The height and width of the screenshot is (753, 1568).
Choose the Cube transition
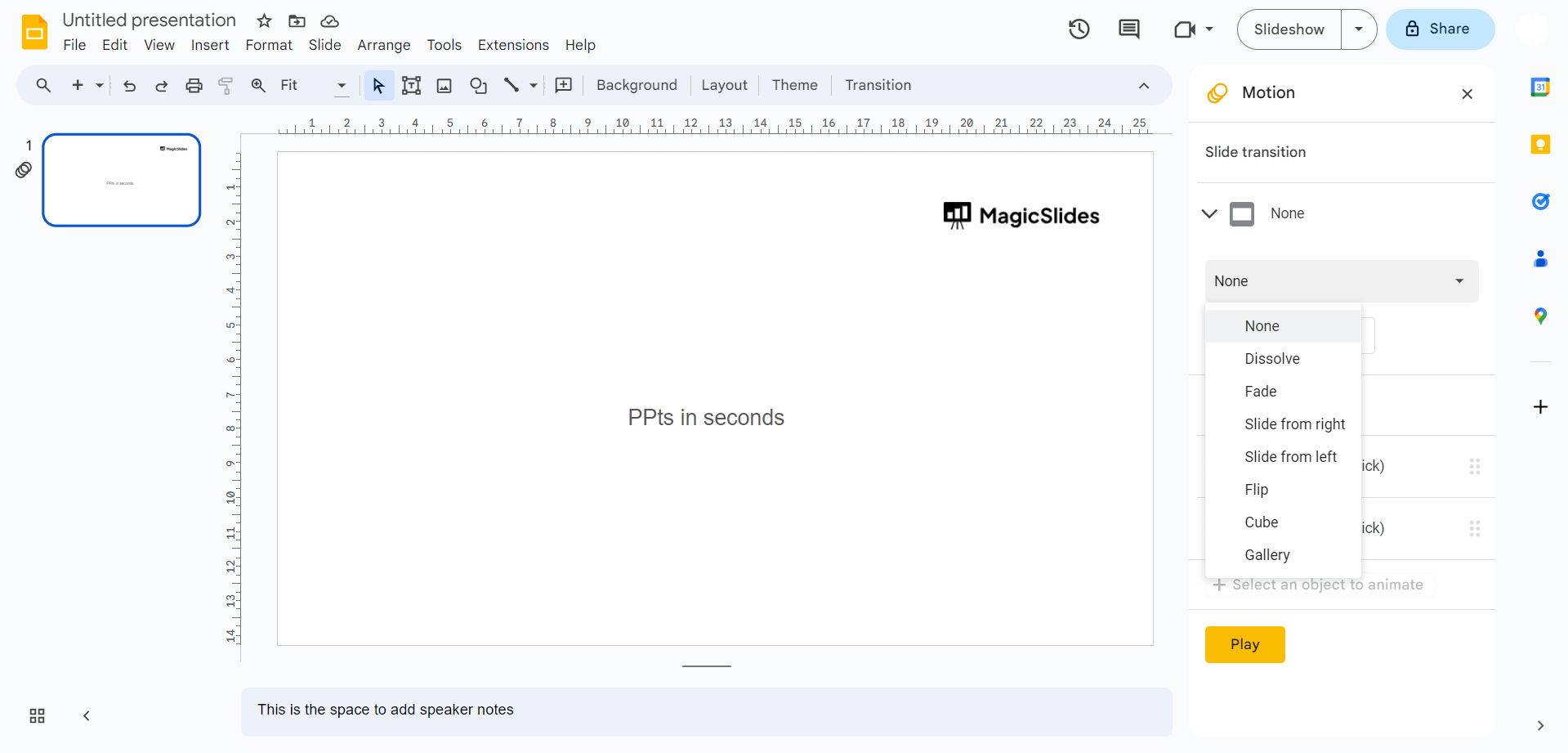[1283, 522]
